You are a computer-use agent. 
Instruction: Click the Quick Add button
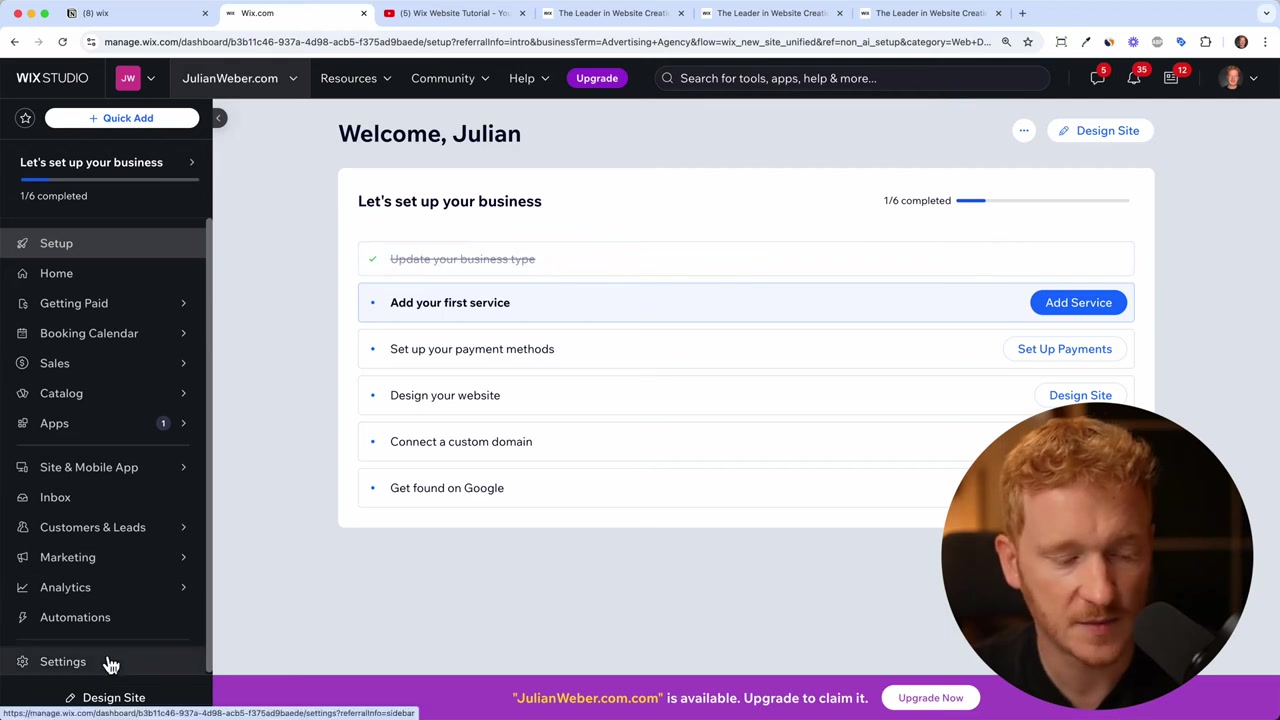(121, 118)
